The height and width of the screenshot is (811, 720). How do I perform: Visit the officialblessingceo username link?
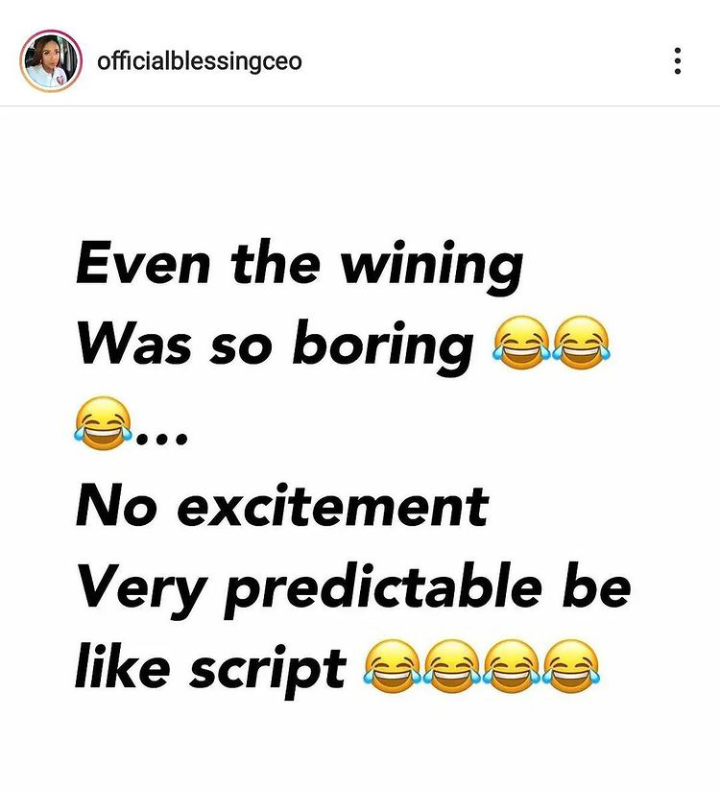click(x=200, y=61)
